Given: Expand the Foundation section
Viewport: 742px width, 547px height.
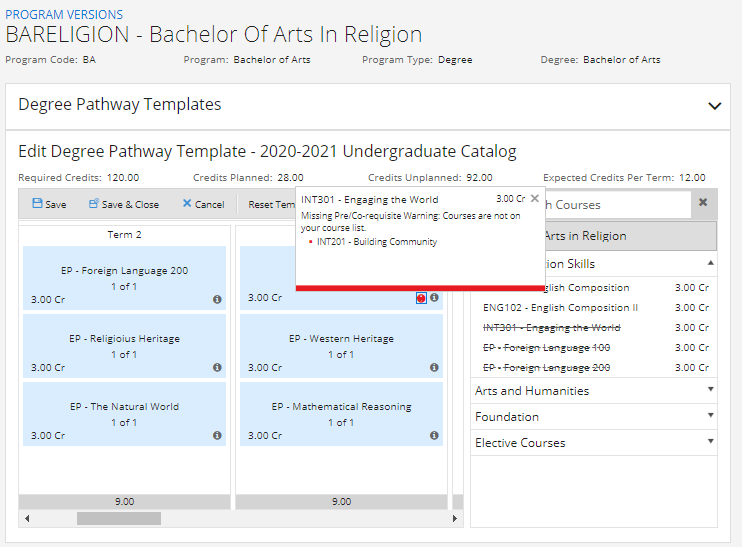Looking at the screenshot, I should click(x=710, y=416).
